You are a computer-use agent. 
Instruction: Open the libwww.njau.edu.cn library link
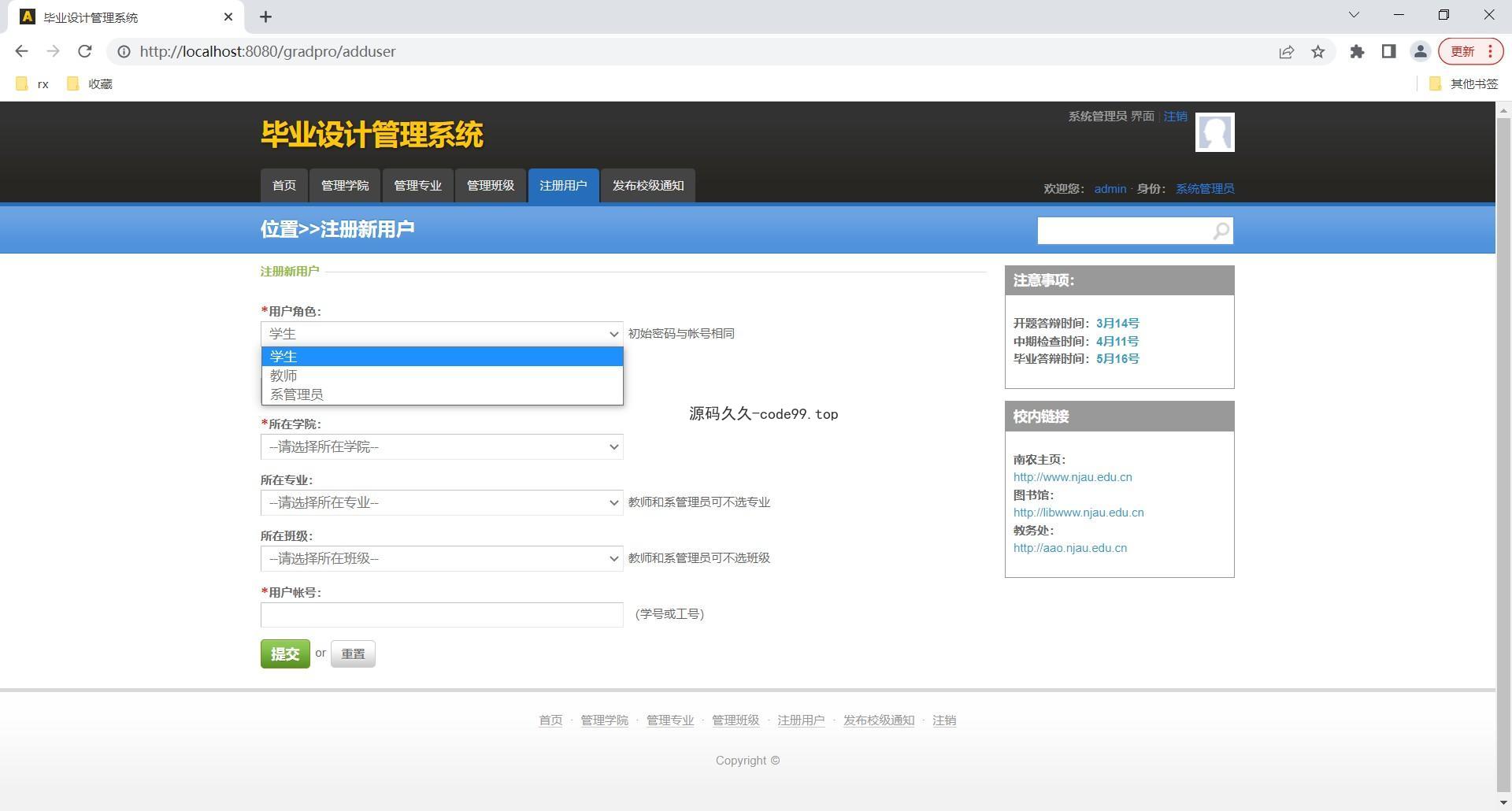click(x=1078, y=513)
